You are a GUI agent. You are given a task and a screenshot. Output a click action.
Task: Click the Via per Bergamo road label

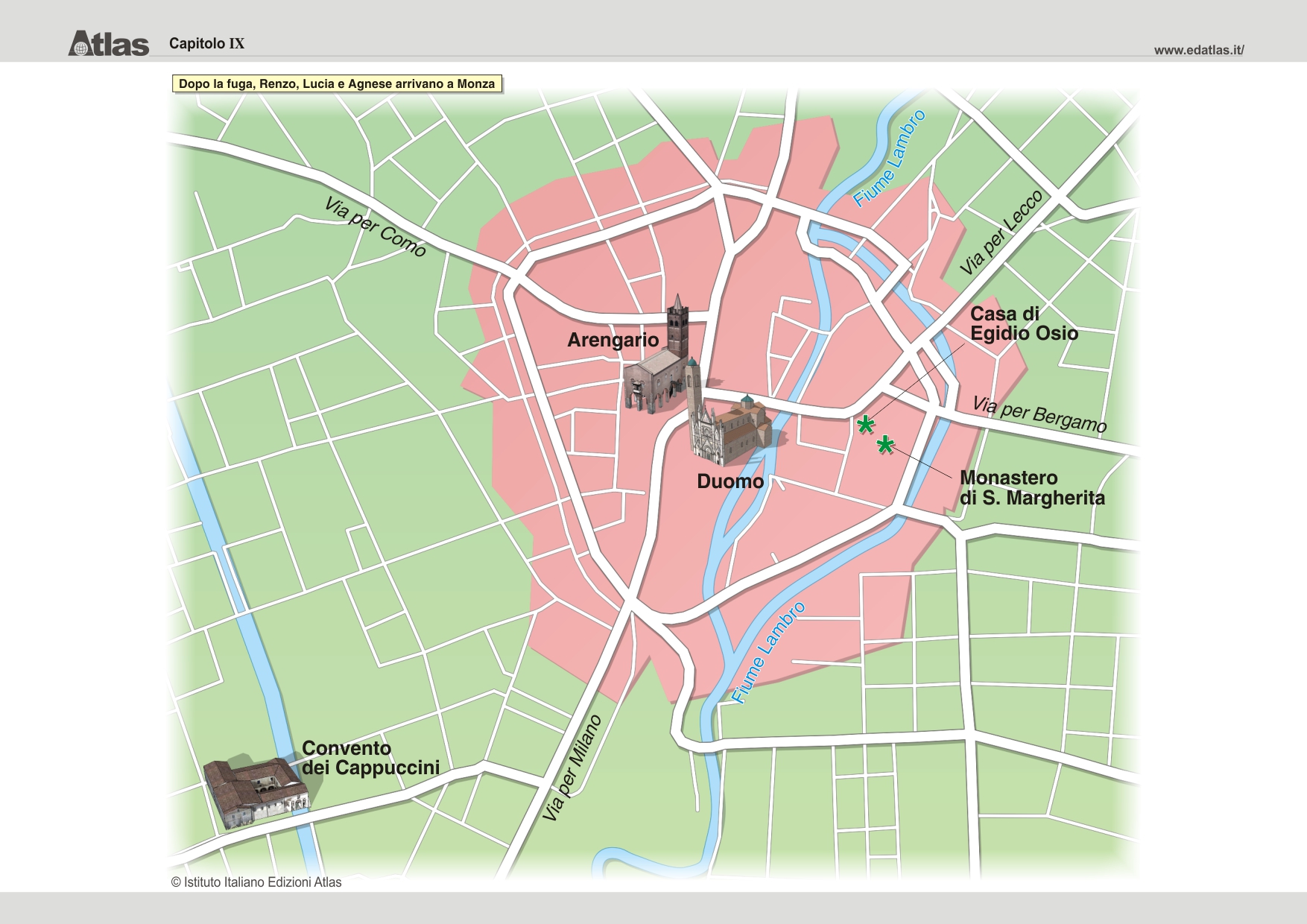click(x=1039, y=414)
